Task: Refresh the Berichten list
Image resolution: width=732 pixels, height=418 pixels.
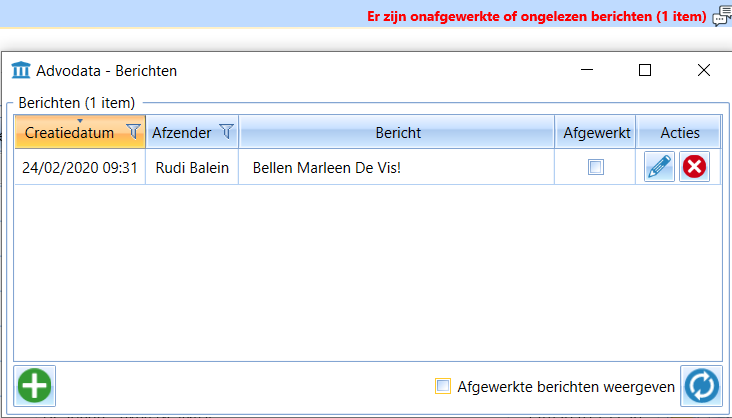Action: coord(701,386)
